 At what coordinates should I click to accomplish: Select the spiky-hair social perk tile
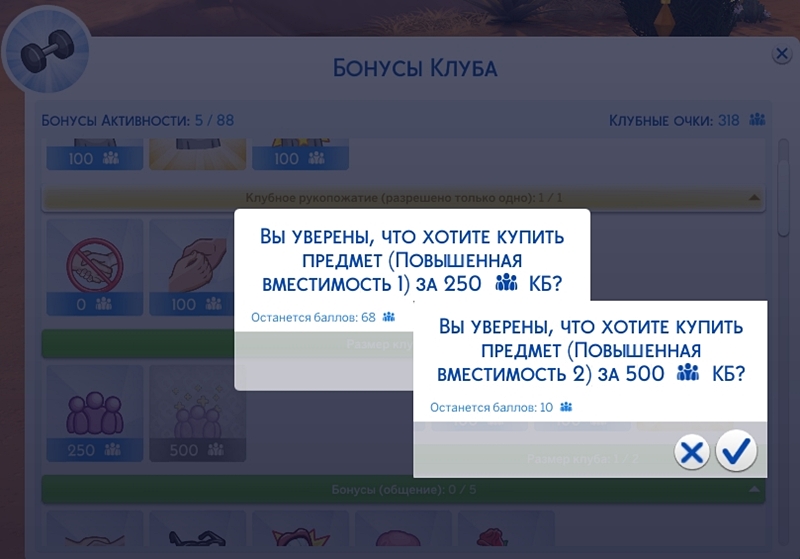pos(301,529)
